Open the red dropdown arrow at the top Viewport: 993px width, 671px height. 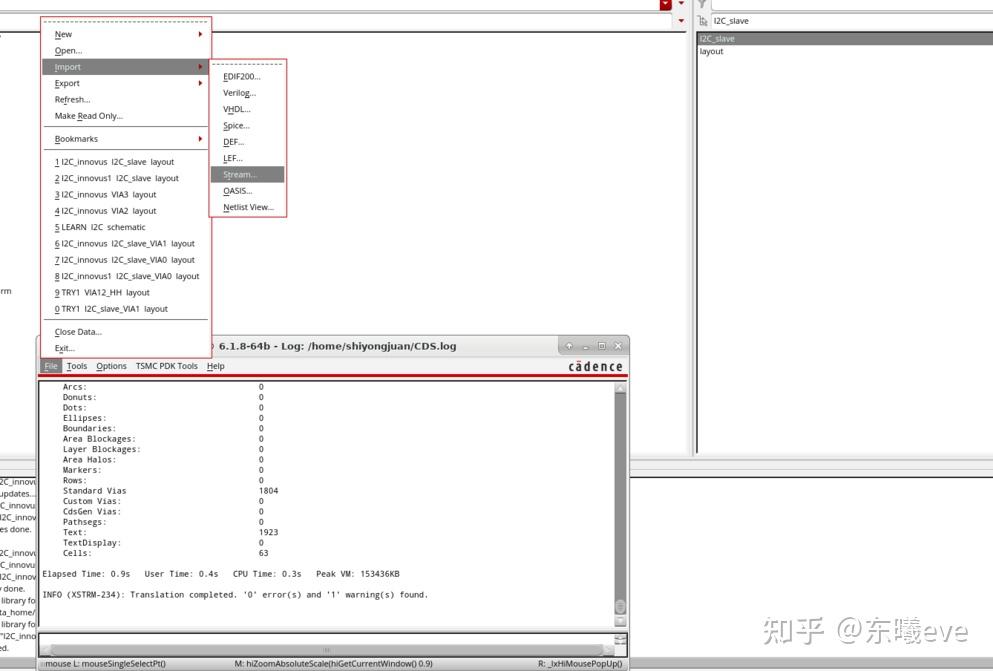pyautogui.click(x=665, y=4)
